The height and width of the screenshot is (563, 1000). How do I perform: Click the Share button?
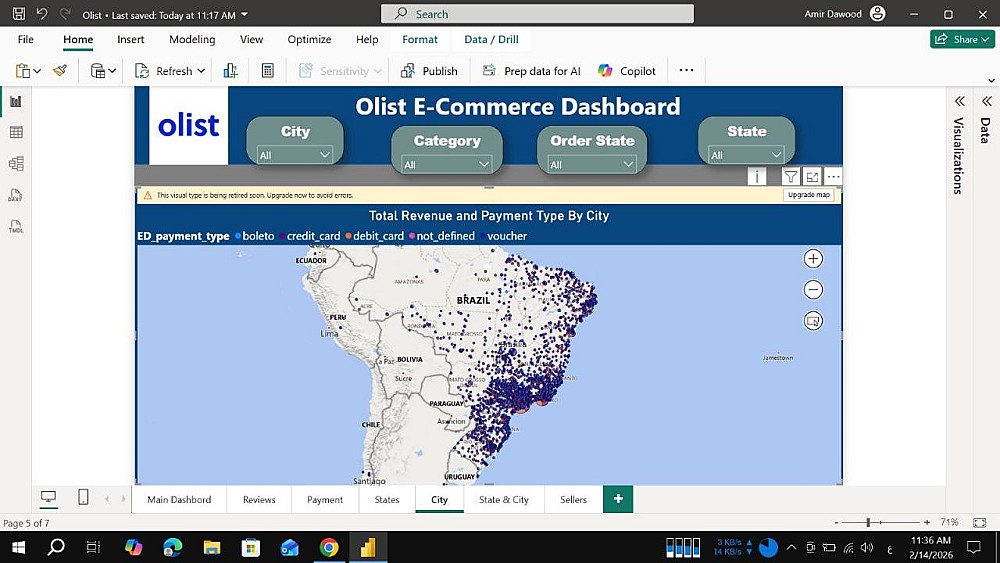962,39
